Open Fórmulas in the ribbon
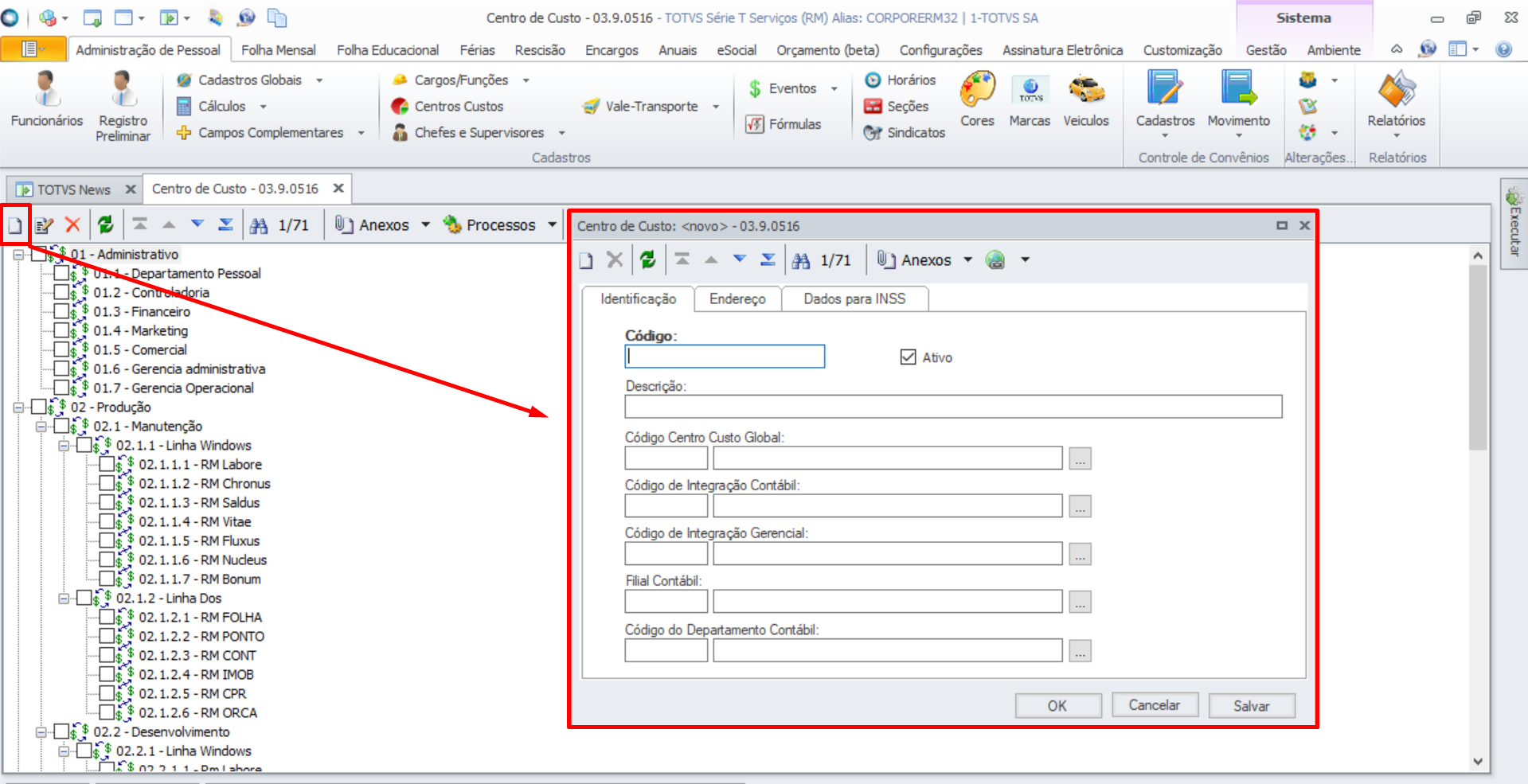 coord(784,124)
